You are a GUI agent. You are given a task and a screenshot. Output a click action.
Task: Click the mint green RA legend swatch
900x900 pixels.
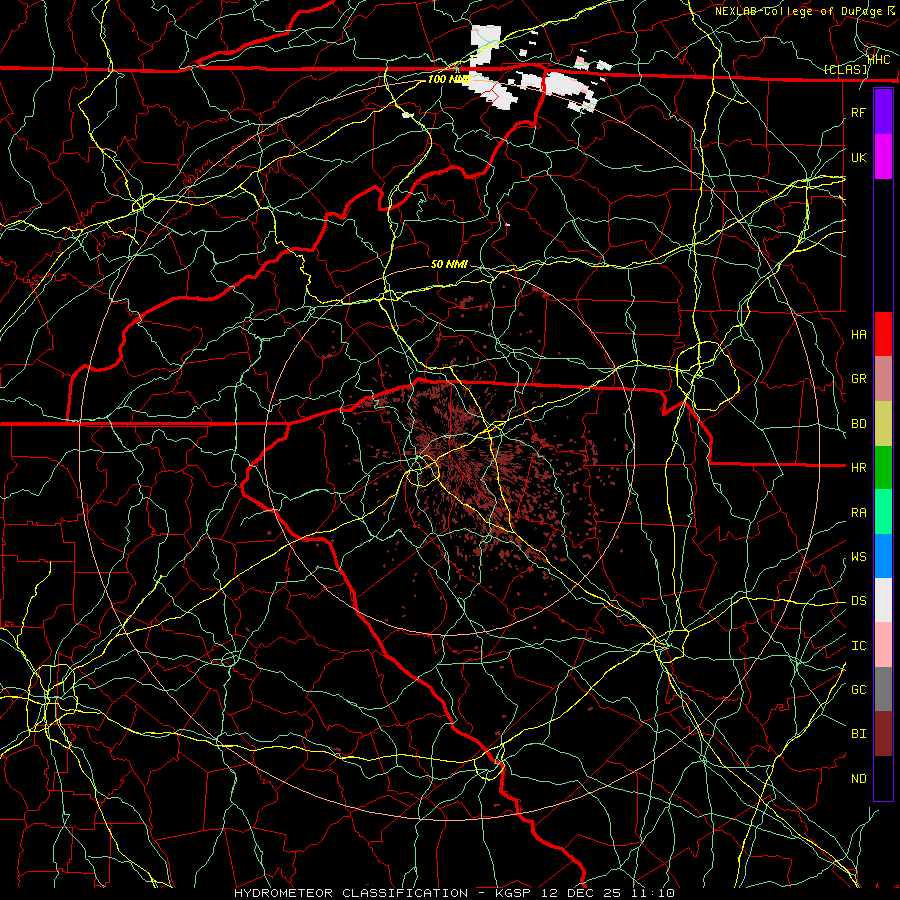[883, 512]
